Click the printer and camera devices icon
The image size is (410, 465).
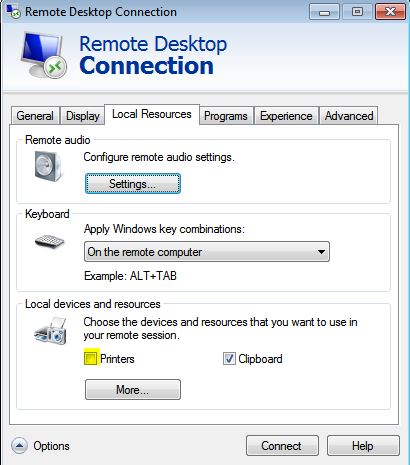coord(50,331)
